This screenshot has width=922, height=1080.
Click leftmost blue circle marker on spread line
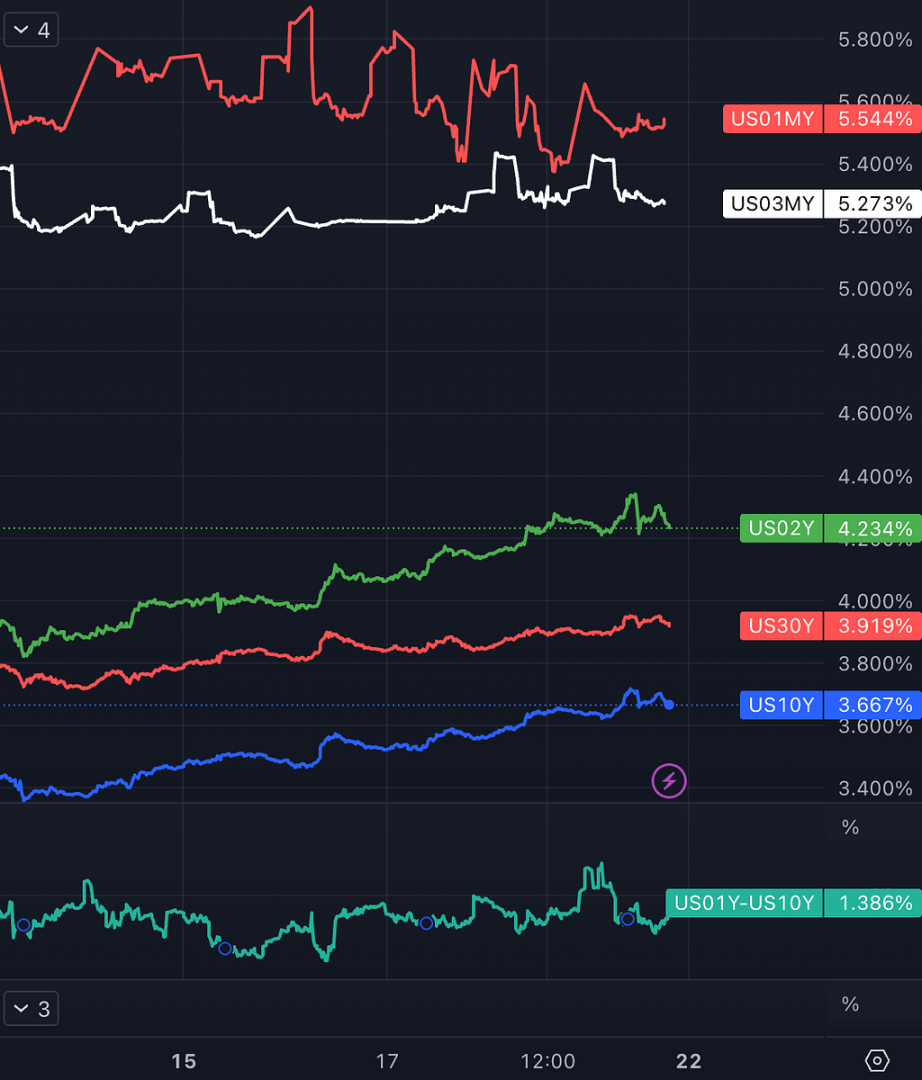(x=23, y=925)
